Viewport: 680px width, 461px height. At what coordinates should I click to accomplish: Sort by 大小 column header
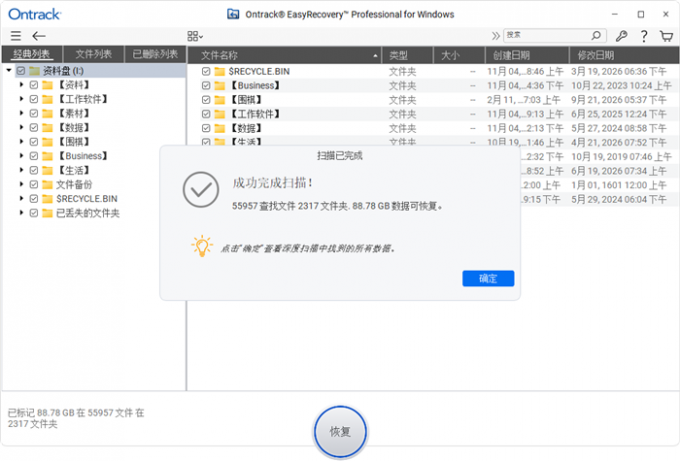(459, 55)
